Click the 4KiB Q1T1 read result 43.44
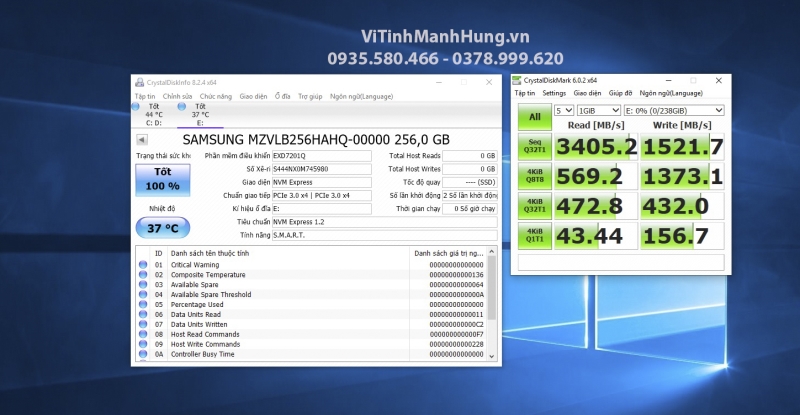Image resolution: width=800 pixels, height=415 pixels. pyautogui.click(x=596, y=235)
